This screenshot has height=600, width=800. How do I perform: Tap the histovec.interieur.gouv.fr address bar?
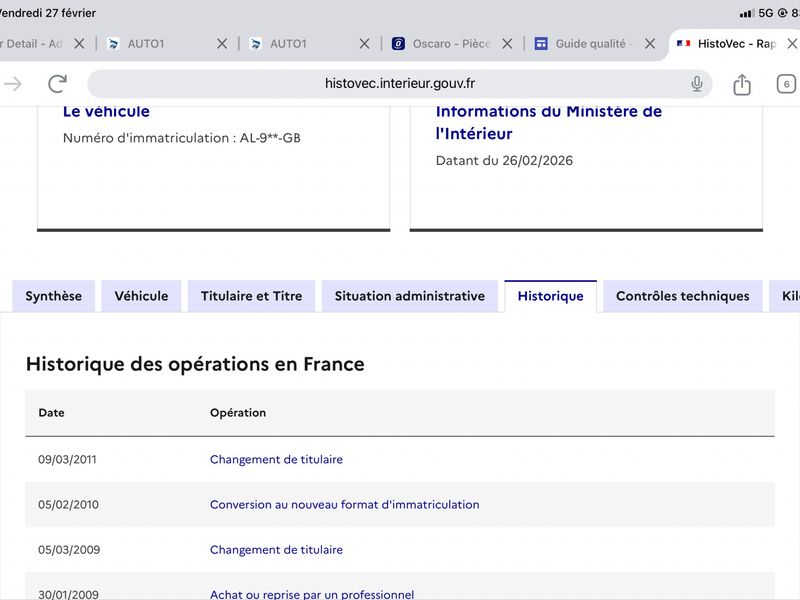(x=400, y=84)
